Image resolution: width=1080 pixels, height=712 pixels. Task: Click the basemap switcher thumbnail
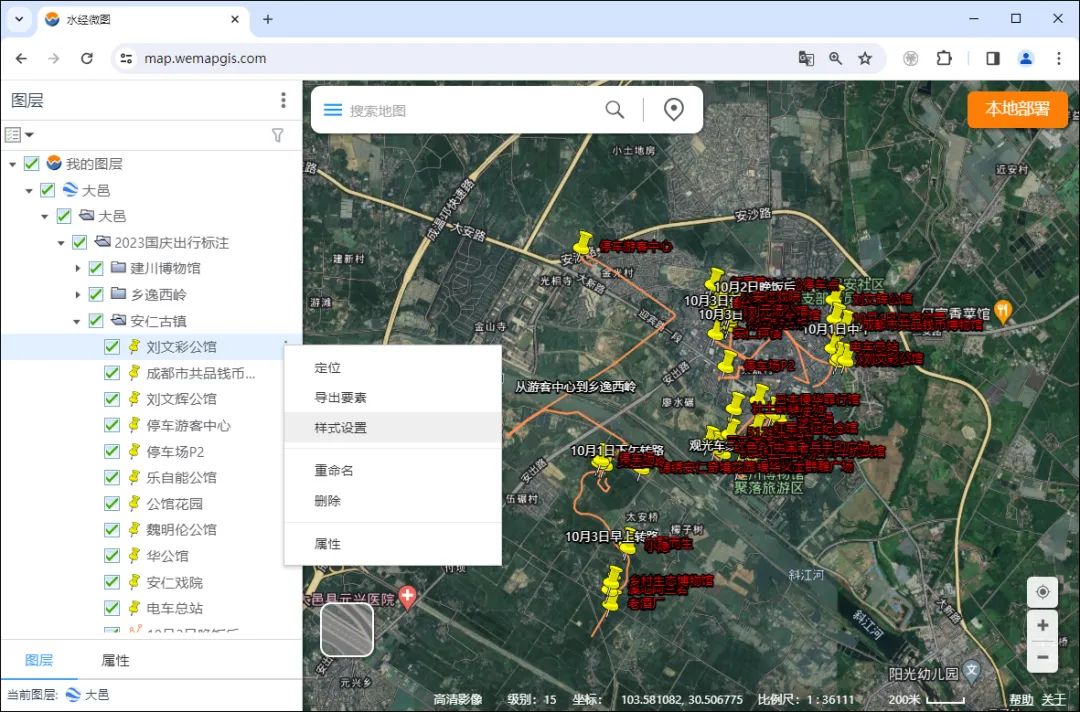pyautogui.click(x=347, y=630)
